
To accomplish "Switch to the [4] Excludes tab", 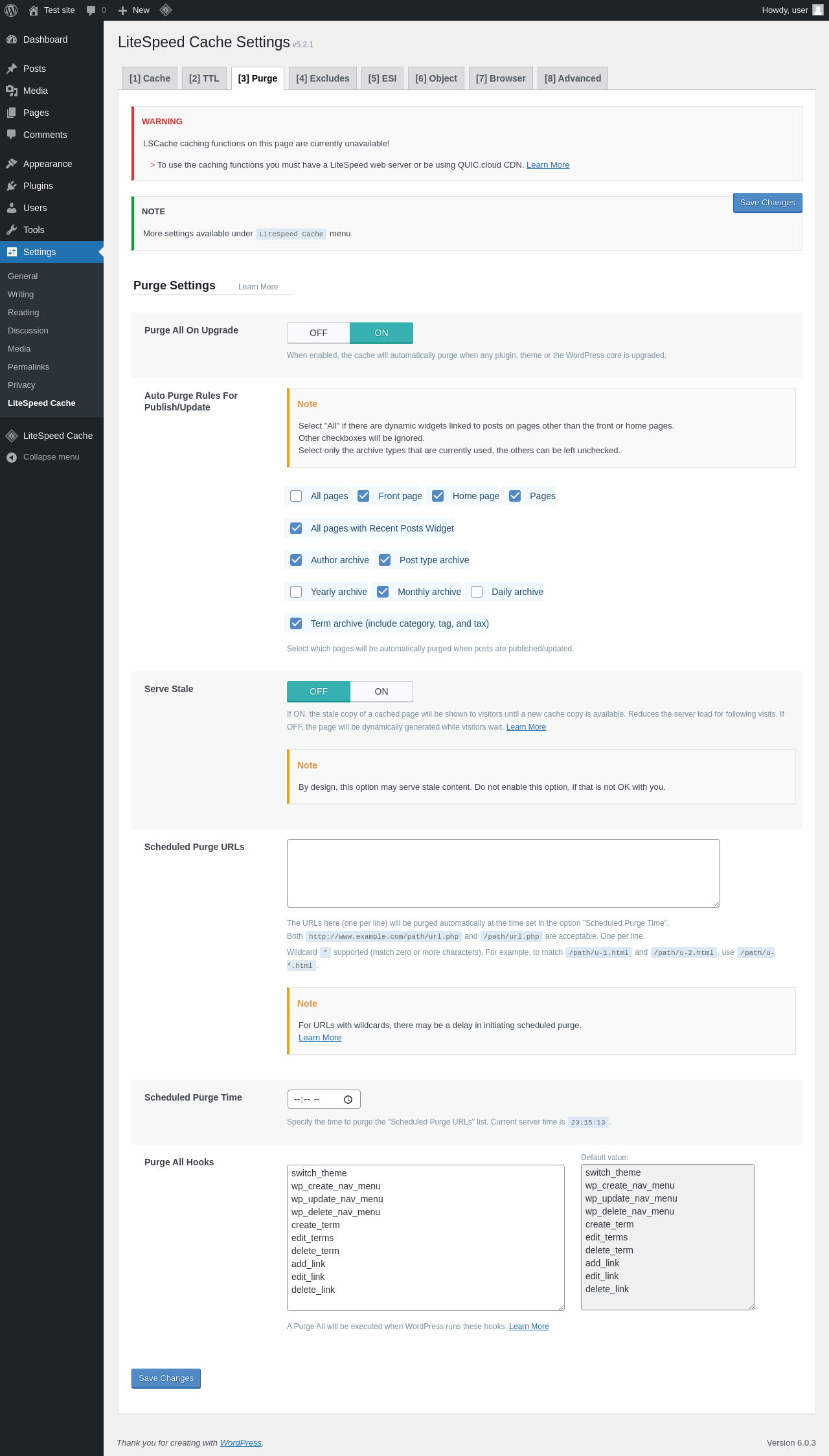I will [323, 78].
